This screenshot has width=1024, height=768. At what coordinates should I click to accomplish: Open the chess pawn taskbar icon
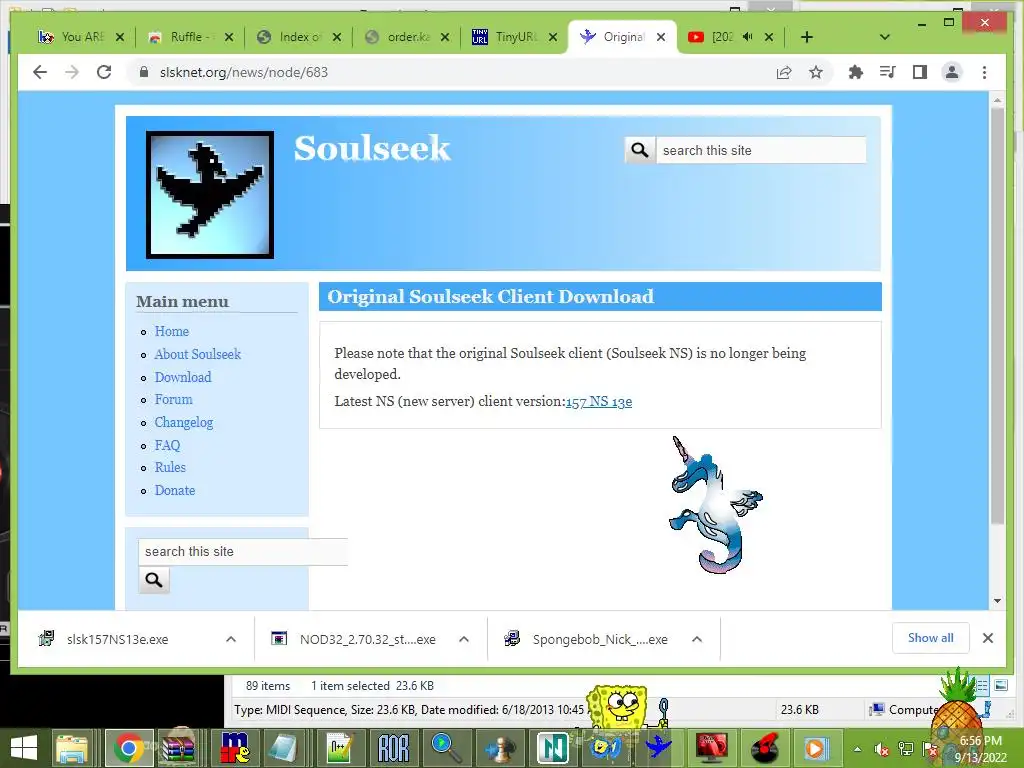[500, 748]
